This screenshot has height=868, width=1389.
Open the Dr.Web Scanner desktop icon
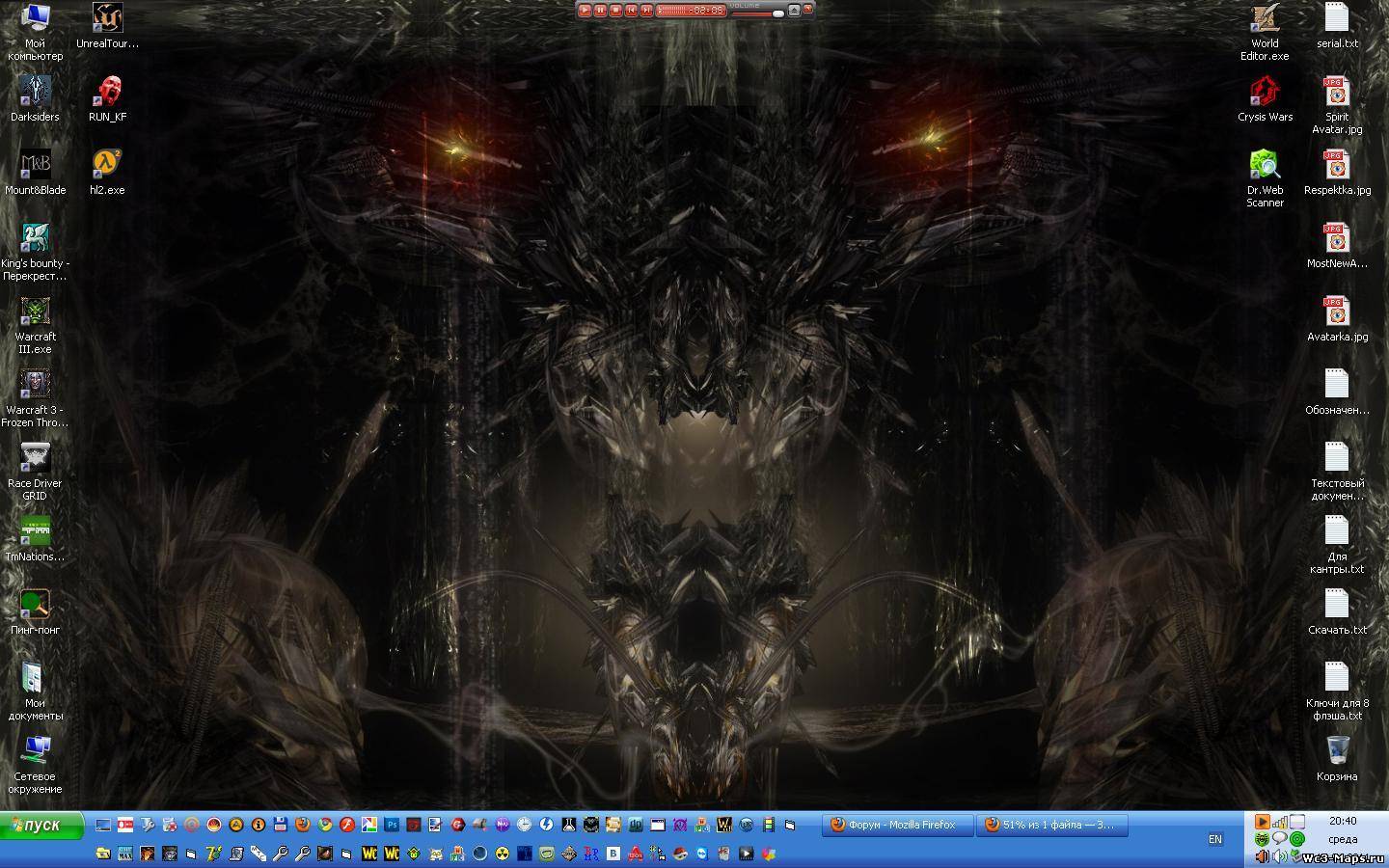click(1265, 165)
